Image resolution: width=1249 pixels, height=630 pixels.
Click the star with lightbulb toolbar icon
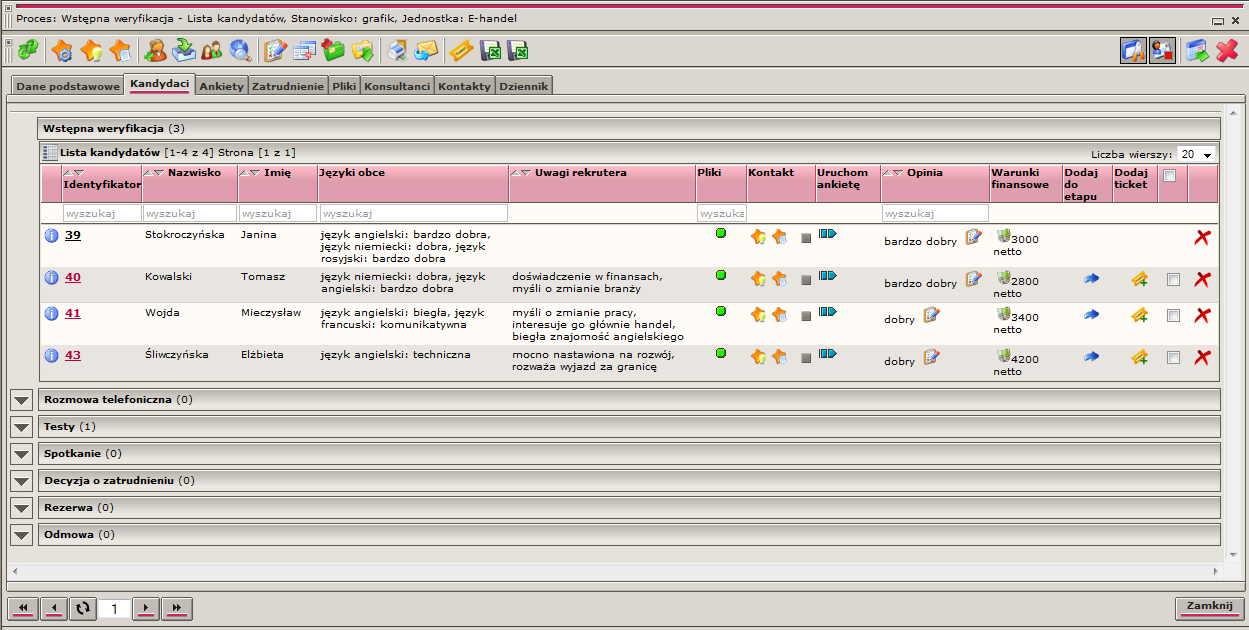coord(91,50)
